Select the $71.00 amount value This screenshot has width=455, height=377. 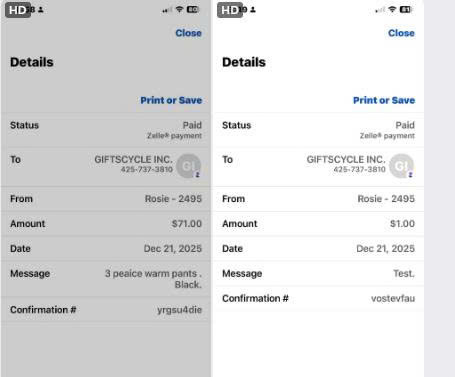tap(187, 224)
